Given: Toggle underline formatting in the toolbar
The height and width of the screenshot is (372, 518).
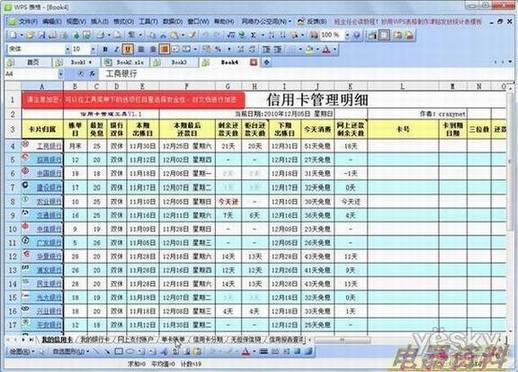Looking at the screenshot, I should pos(128,50).
